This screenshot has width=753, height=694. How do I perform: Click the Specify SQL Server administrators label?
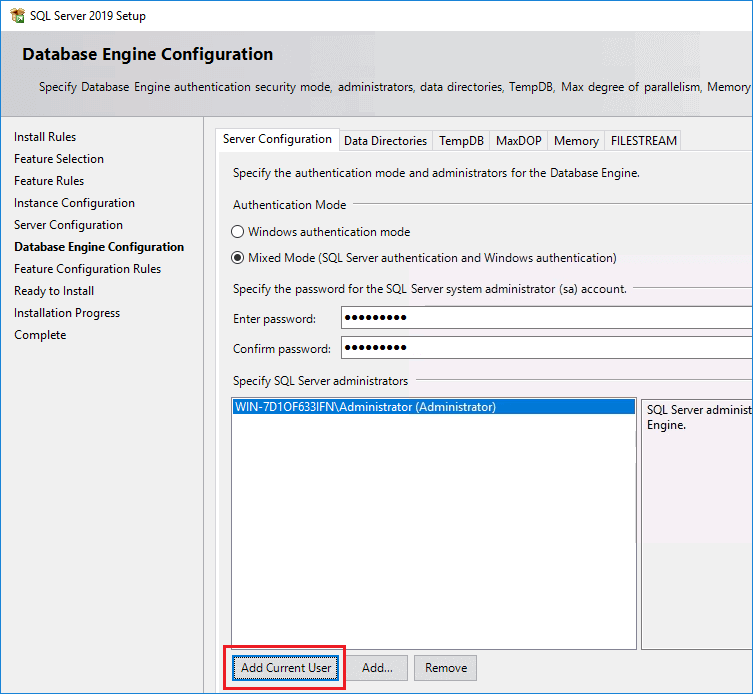(320, 381)
